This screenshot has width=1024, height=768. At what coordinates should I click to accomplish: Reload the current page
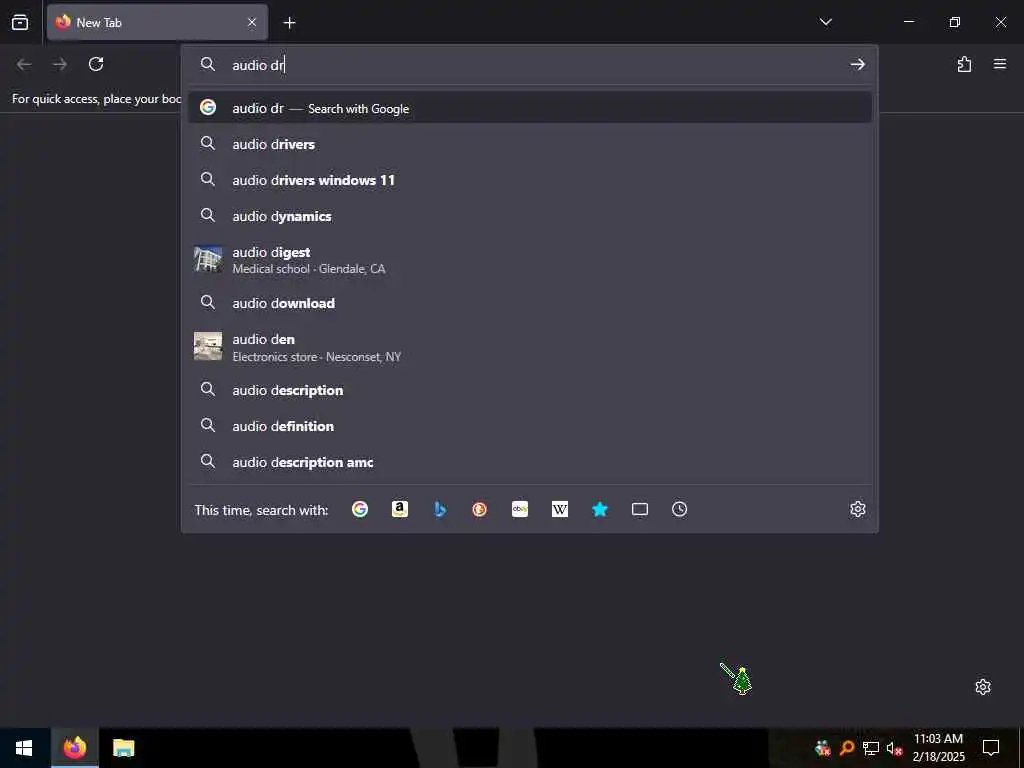96,64
